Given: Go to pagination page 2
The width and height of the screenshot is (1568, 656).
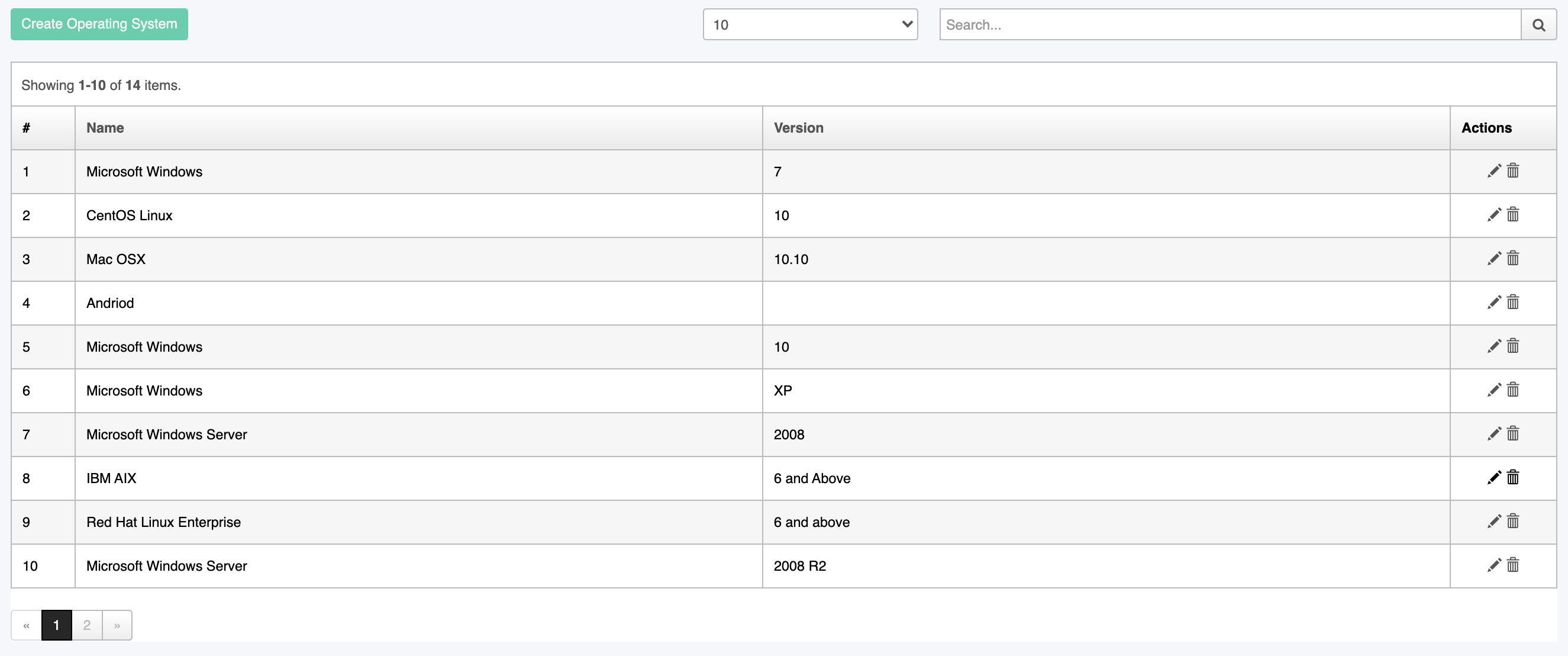Looking at the screenshot, I should (87, 625).
